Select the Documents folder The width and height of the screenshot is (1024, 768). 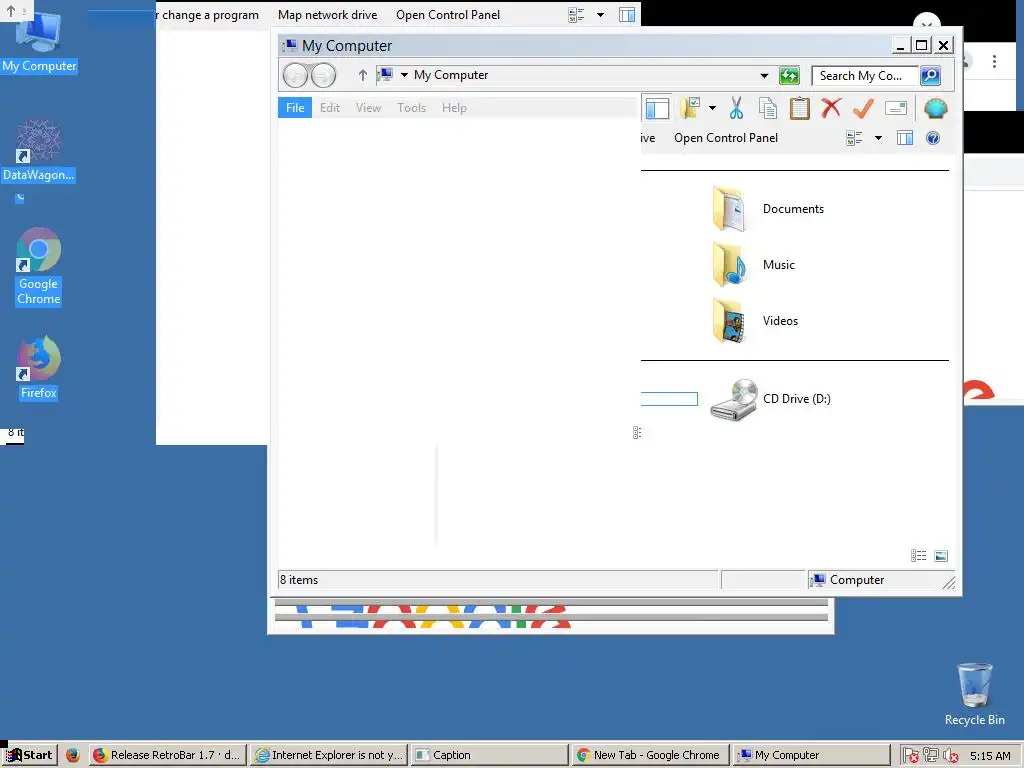point(768,209)
